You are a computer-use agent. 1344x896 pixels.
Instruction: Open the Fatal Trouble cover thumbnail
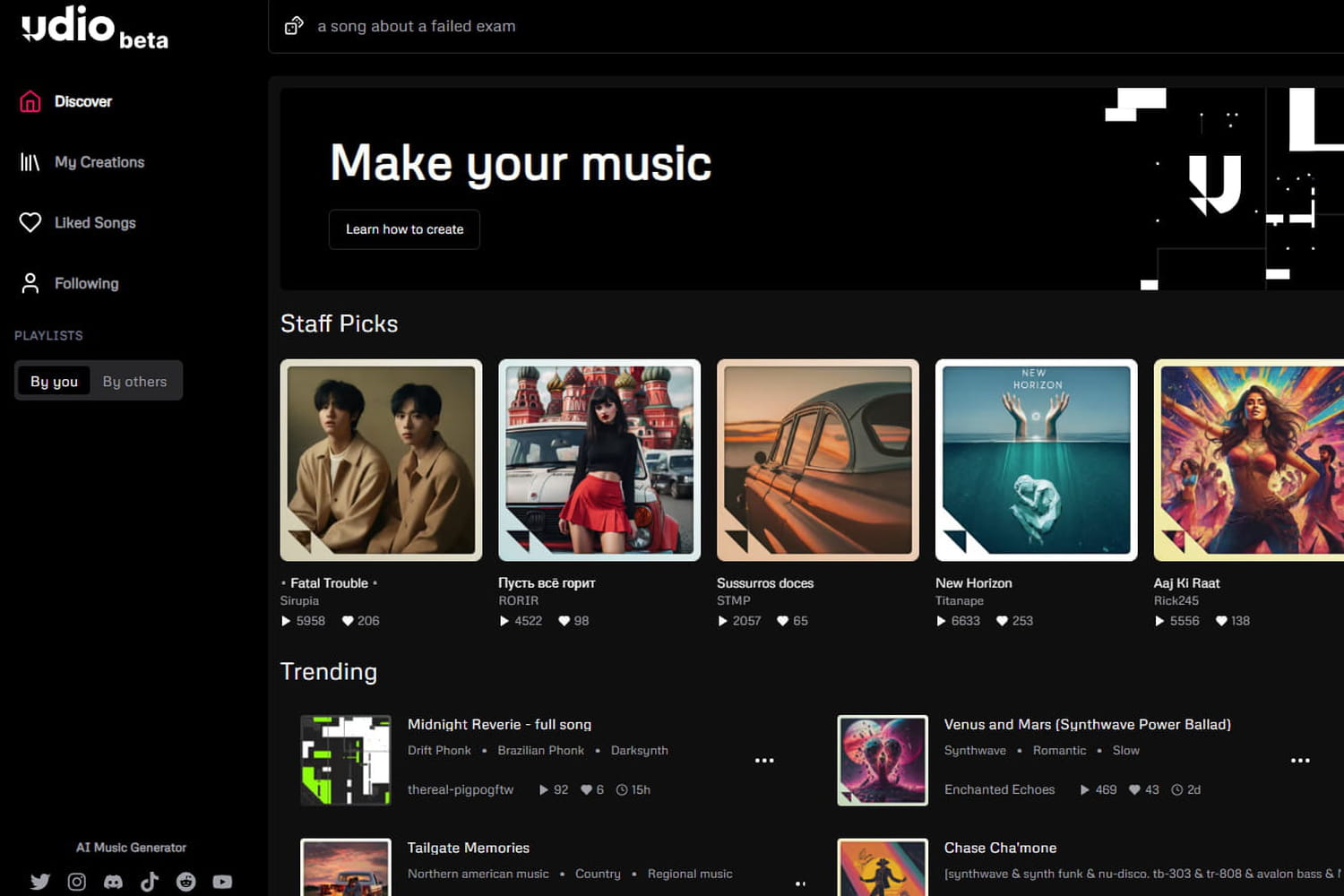click(x=381, y=461)
